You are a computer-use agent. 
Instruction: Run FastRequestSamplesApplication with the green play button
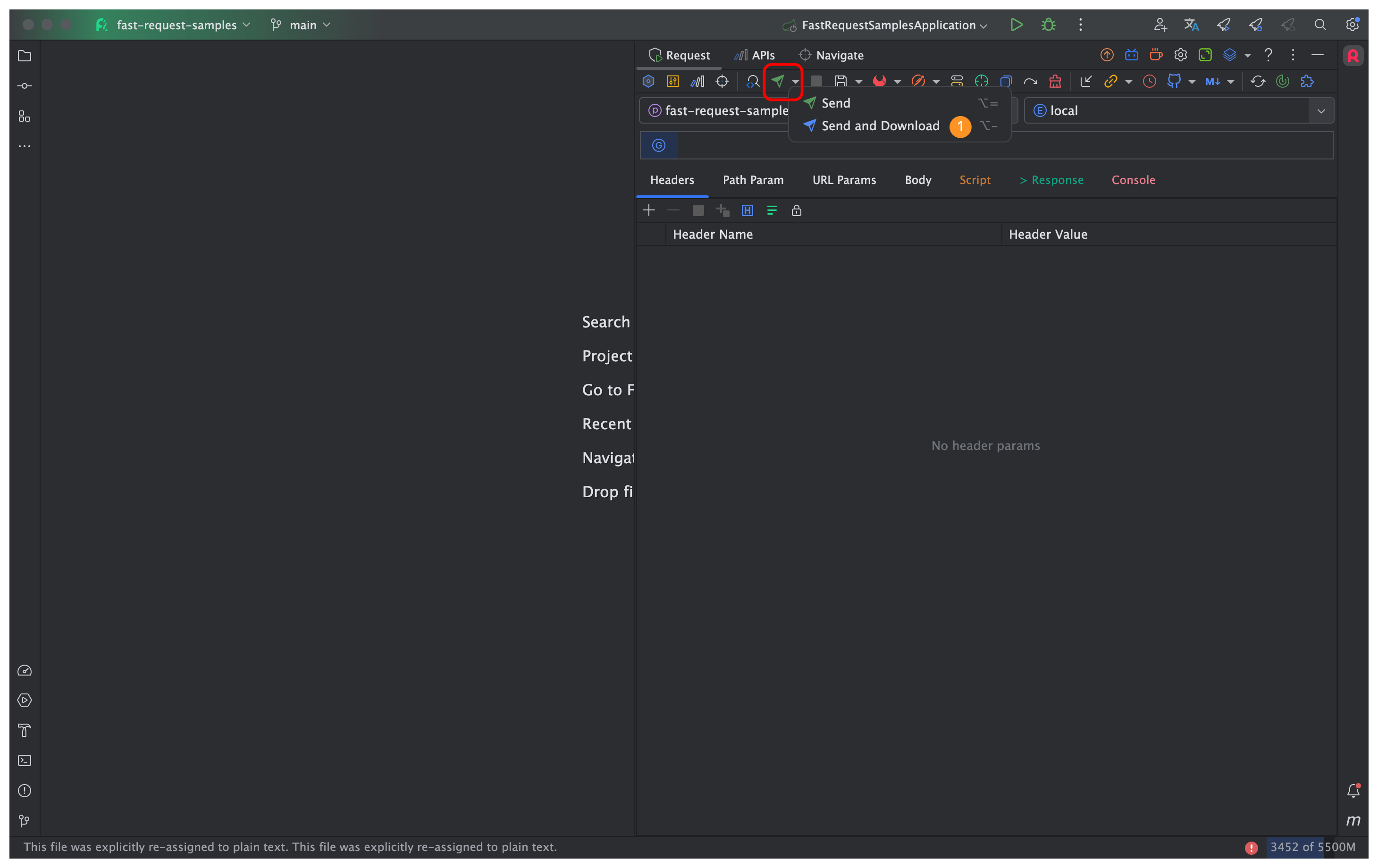pyautogui.click(x=1017, y=25)
